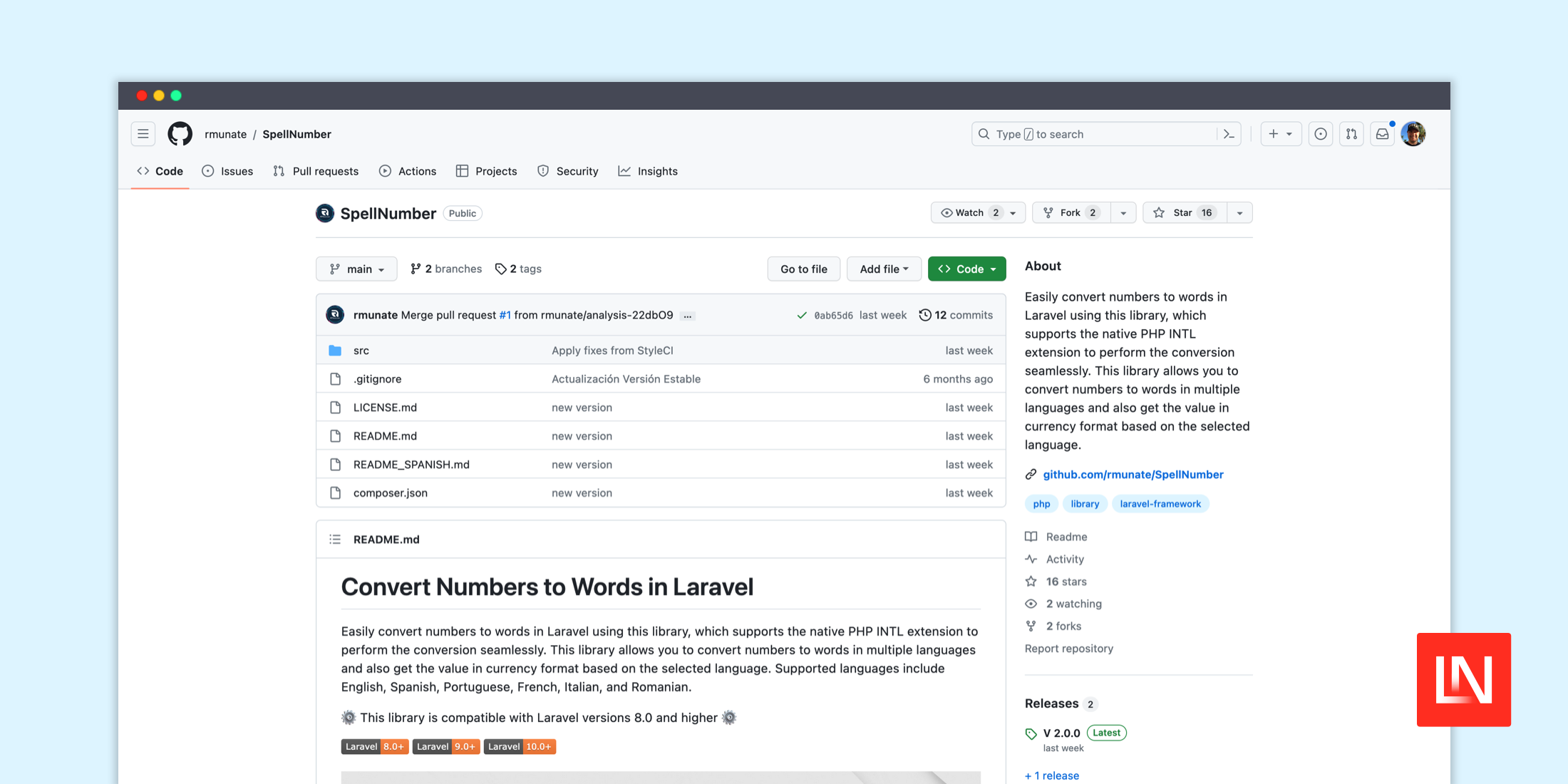Open the LICENSE.md file
This screenshot has width=1568, height=784.
coord(385,408)
